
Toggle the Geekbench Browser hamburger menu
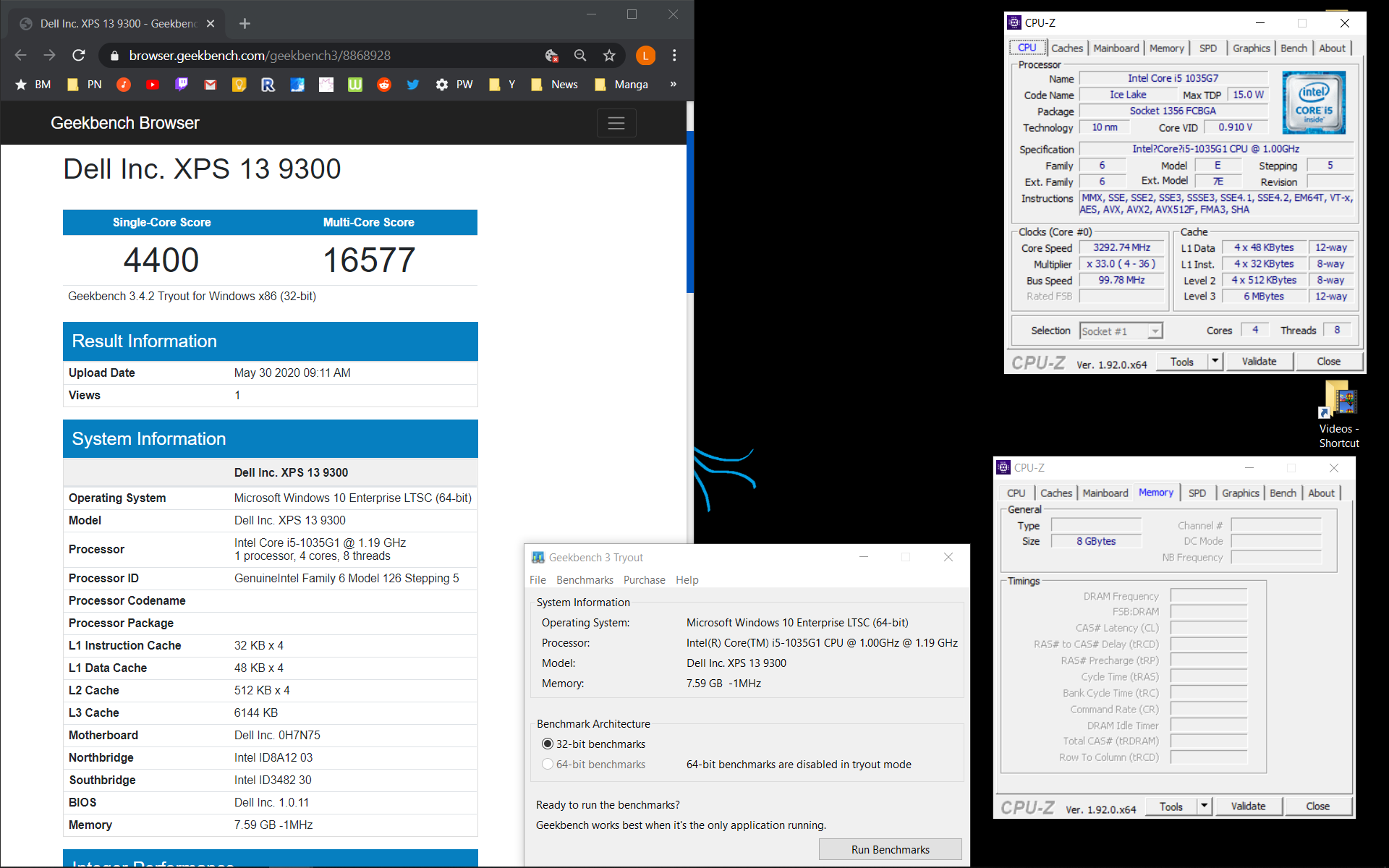pyautogui.click(x=616, y=123)
